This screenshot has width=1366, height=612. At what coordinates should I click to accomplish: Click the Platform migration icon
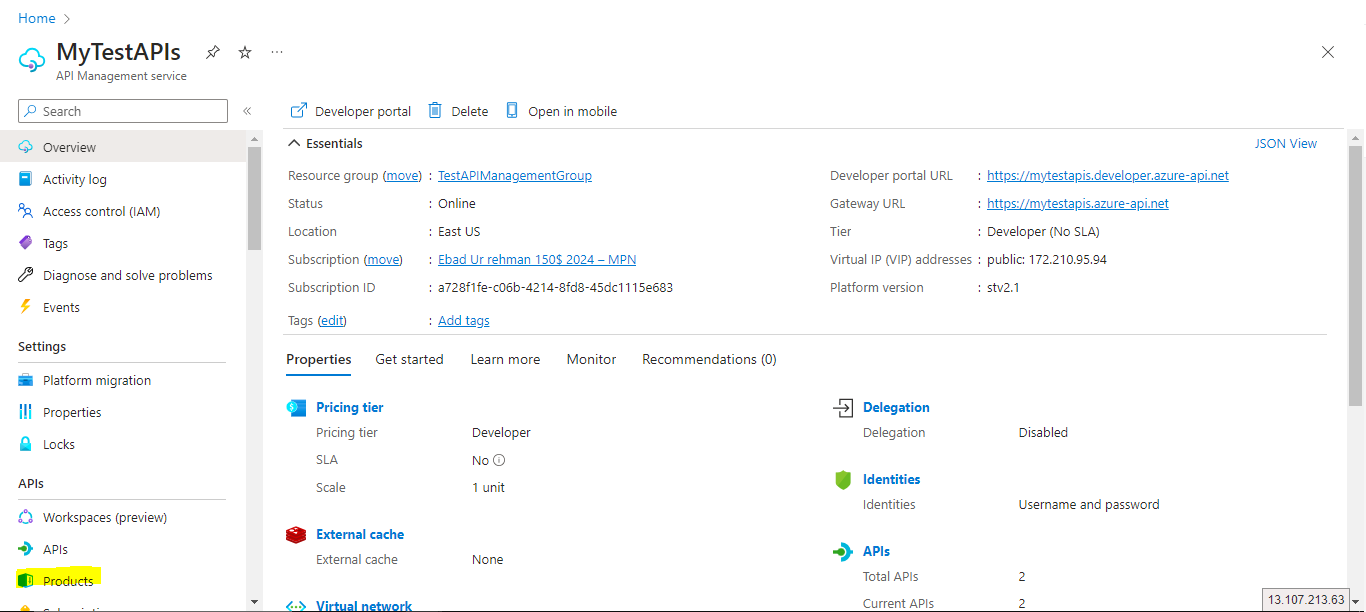coord(26,380)
